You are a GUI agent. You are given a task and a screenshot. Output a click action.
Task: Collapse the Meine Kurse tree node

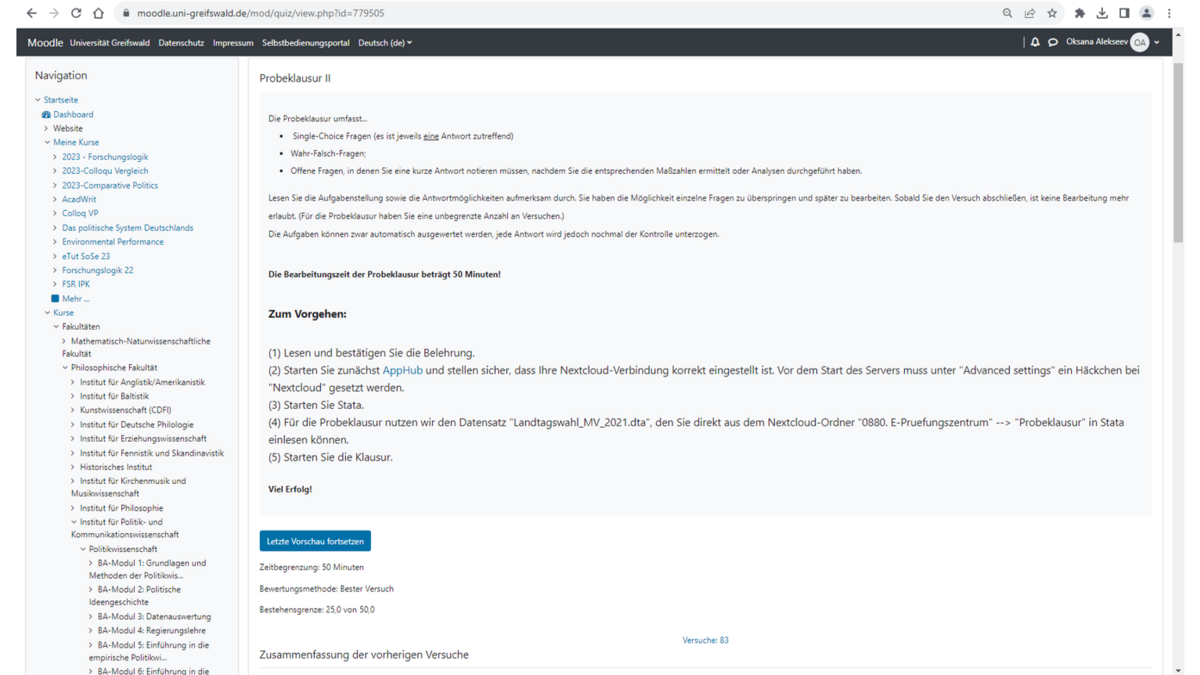coord(47,142)
